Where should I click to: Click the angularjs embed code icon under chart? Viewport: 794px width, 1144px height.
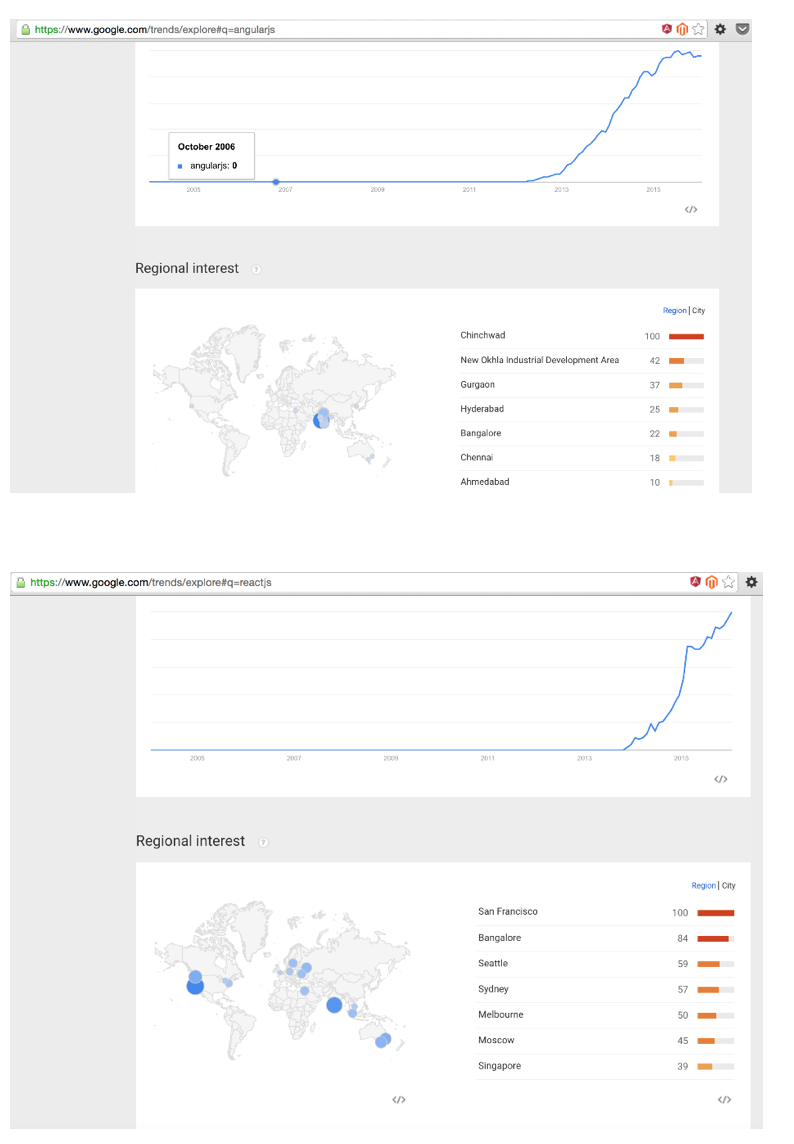point(690,209)
